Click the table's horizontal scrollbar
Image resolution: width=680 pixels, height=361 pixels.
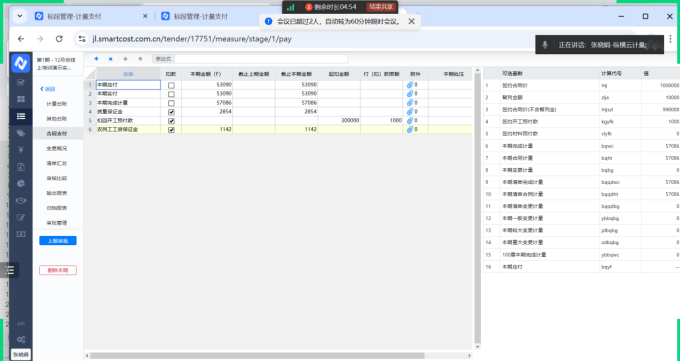coord(257,356)
